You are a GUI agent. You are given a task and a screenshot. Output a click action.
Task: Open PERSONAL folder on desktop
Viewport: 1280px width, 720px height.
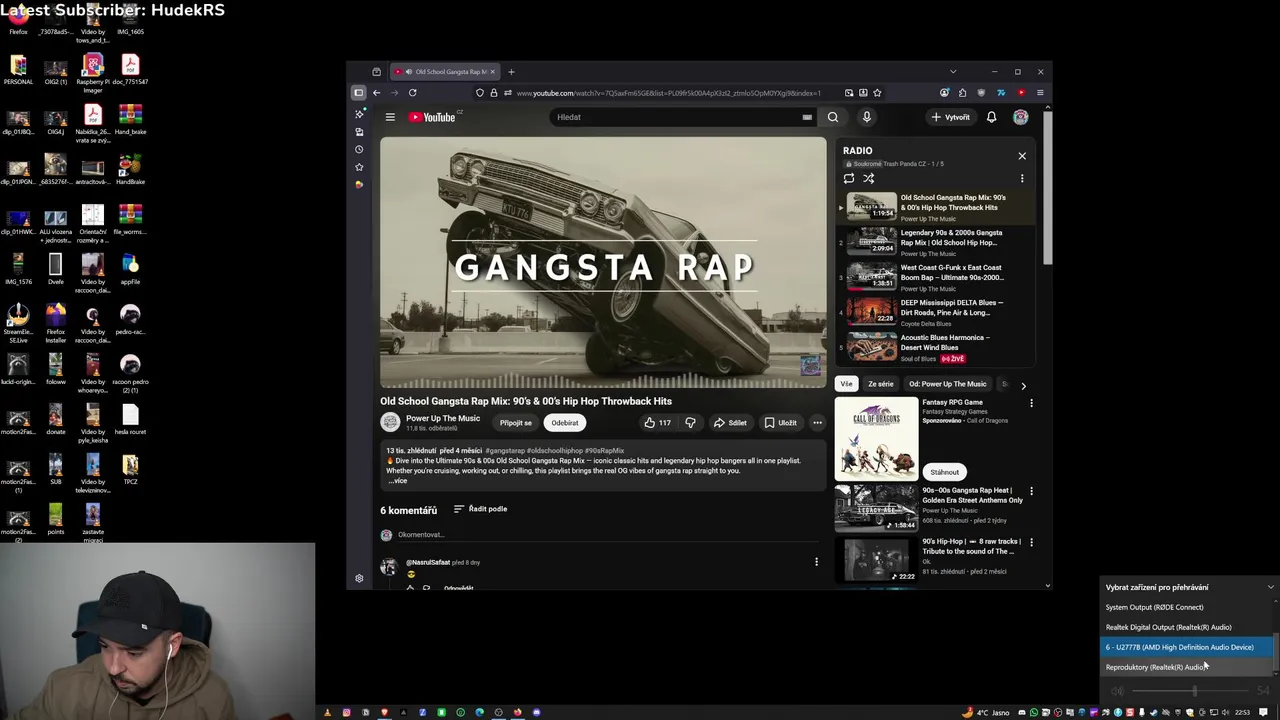pyautogui.click(x=18, y=70)
